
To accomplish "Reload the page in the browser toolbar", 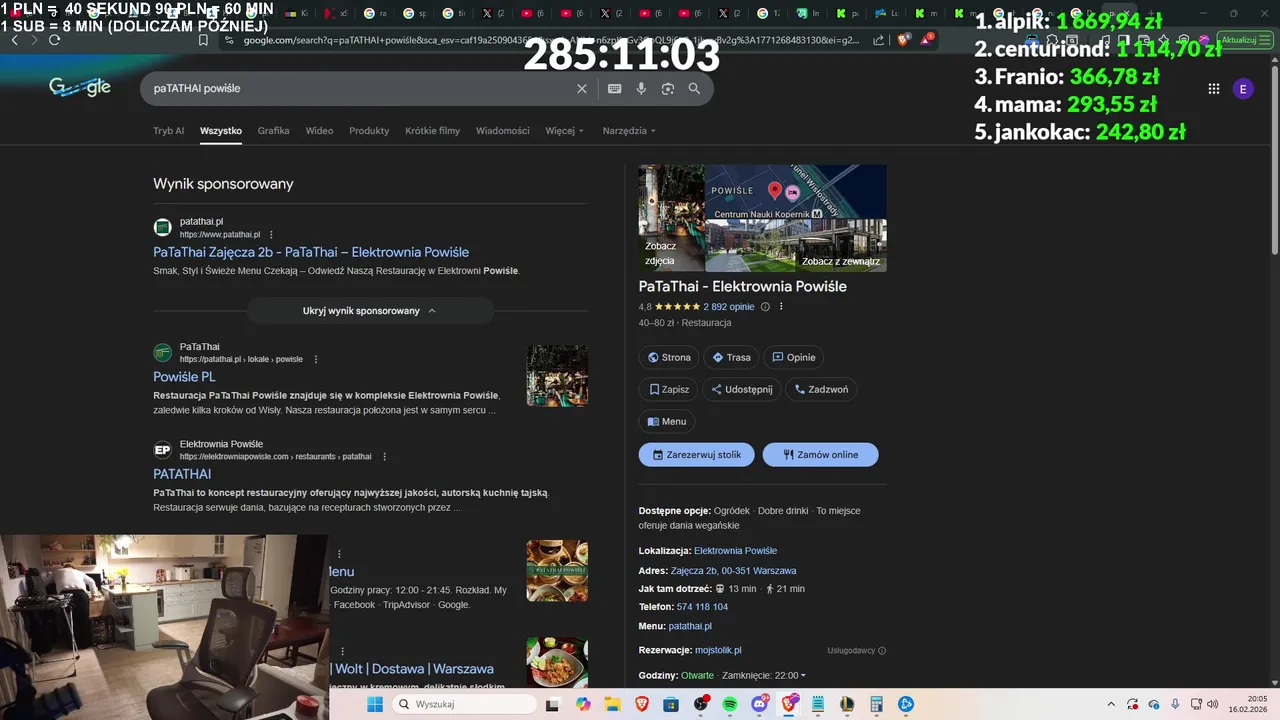I will coord(54,40).
